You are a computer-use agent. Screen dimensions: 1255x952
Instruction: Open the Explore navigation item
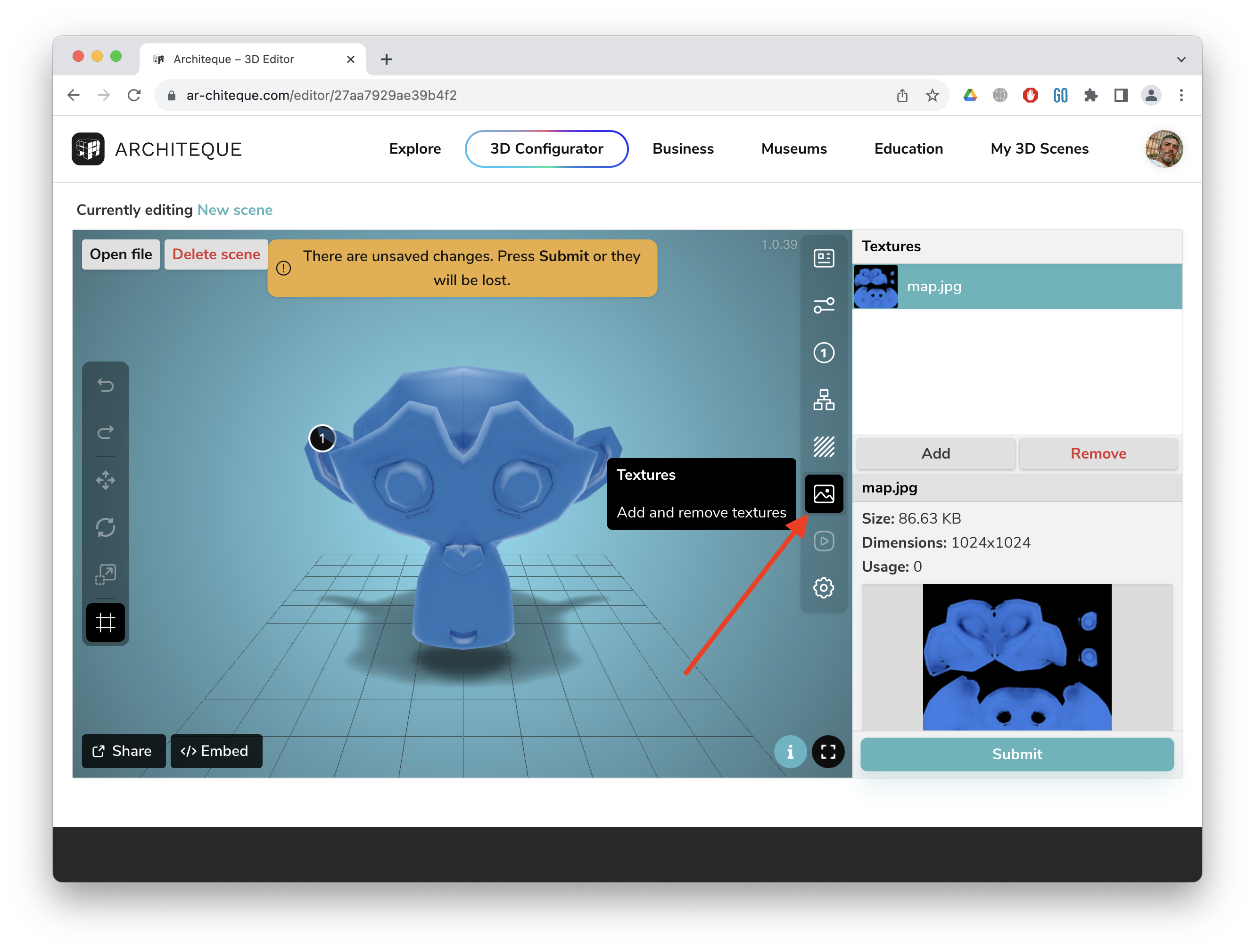pos(415,148)
